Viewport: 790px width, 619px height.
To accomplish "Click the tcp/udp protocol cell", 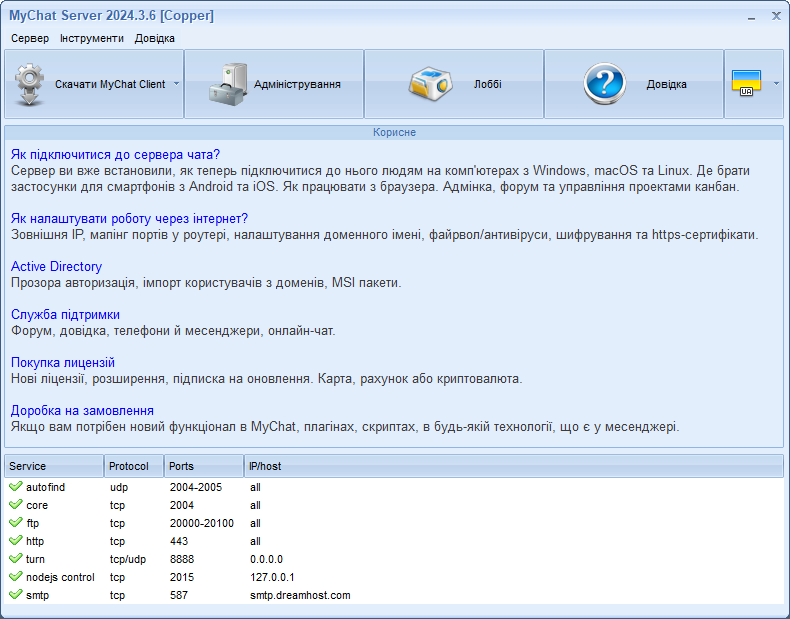I will coord(128,559).
